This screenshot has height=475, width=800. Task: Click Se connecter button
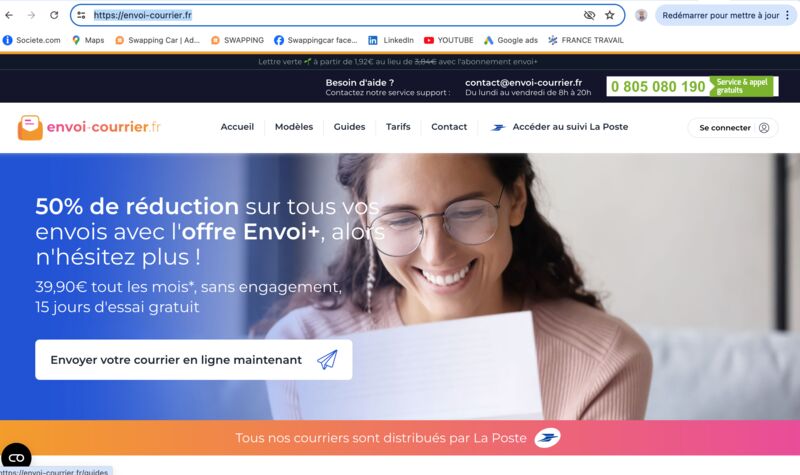click(733, 128)
